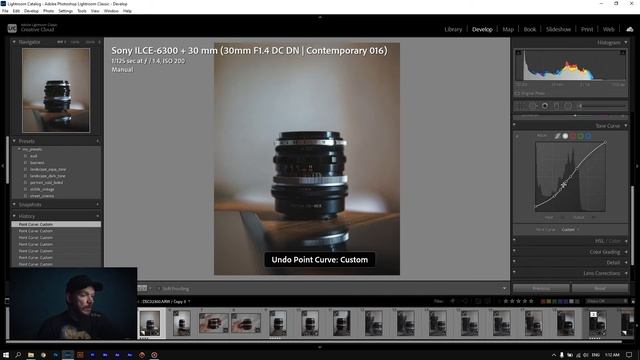Collapse the my_presets folder
Viewport: 640px width, 360px height.
pyautogui.click(x=19, y=149)
